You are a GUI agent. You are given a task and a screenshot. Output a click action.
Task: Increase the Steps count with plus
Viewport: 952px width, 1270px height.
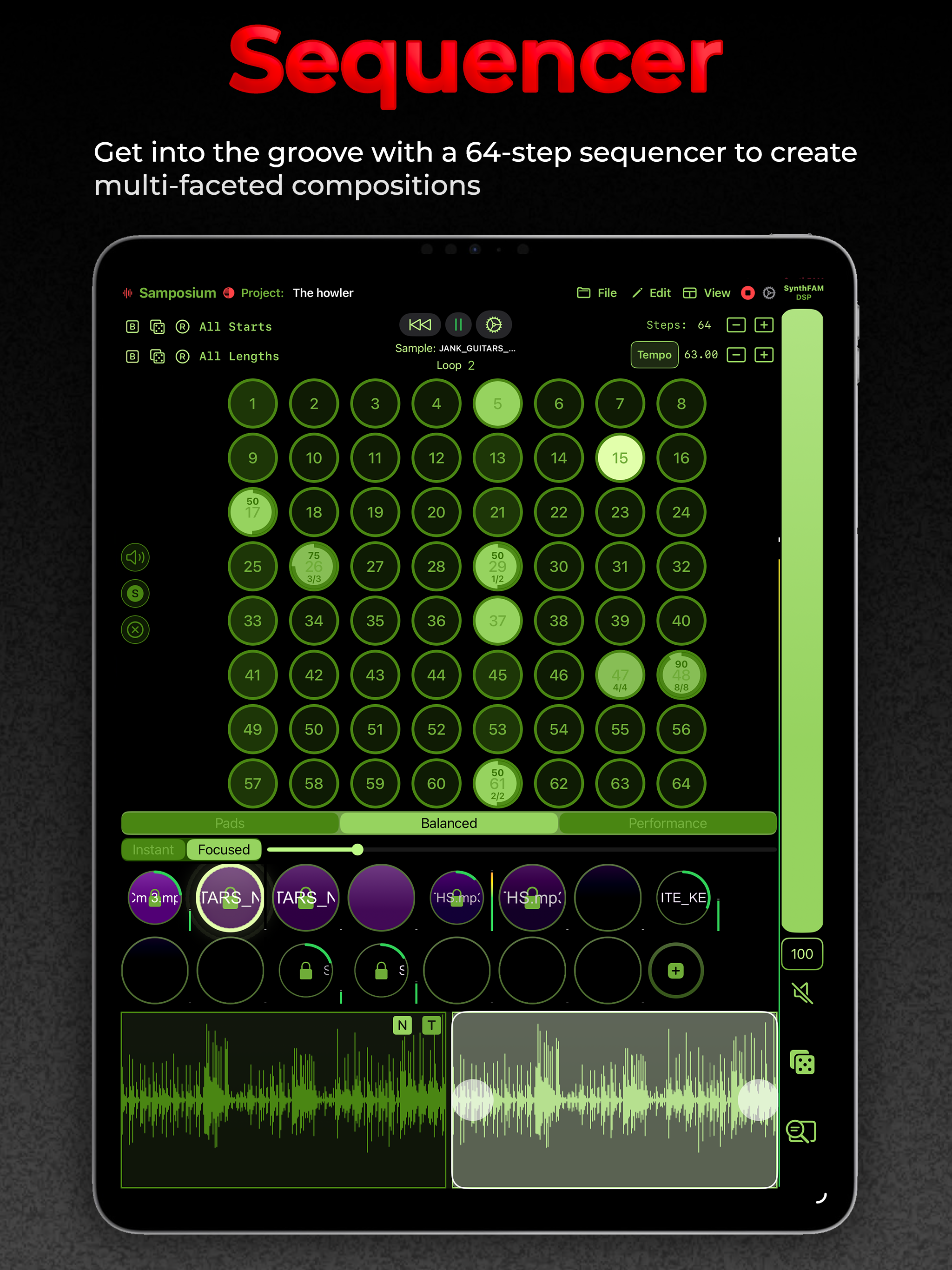point(764,325)
